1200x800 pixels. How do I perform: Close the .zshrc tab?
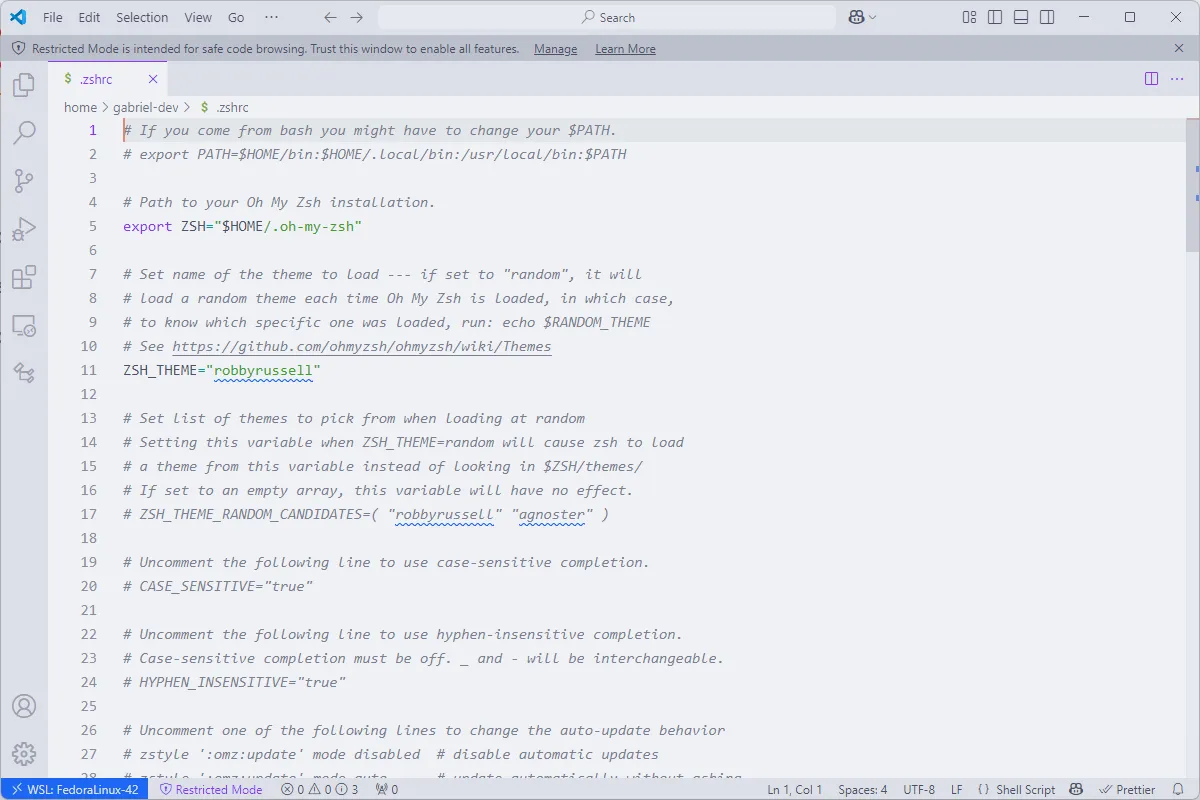tap(153, 78)
